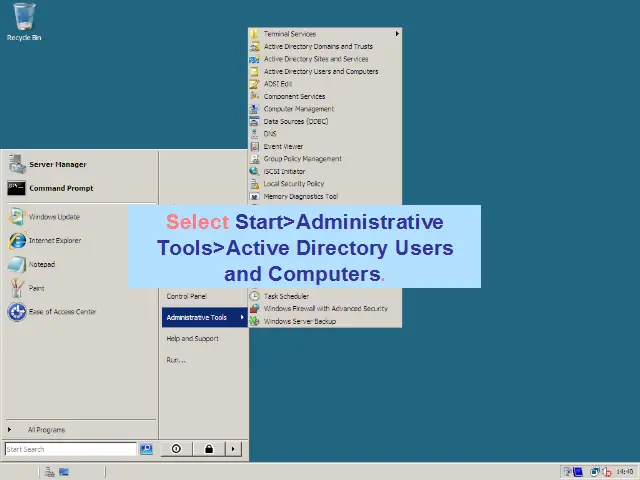
Task: Select Active Directory Users and Computers
Action: click(x=325, y=71)
